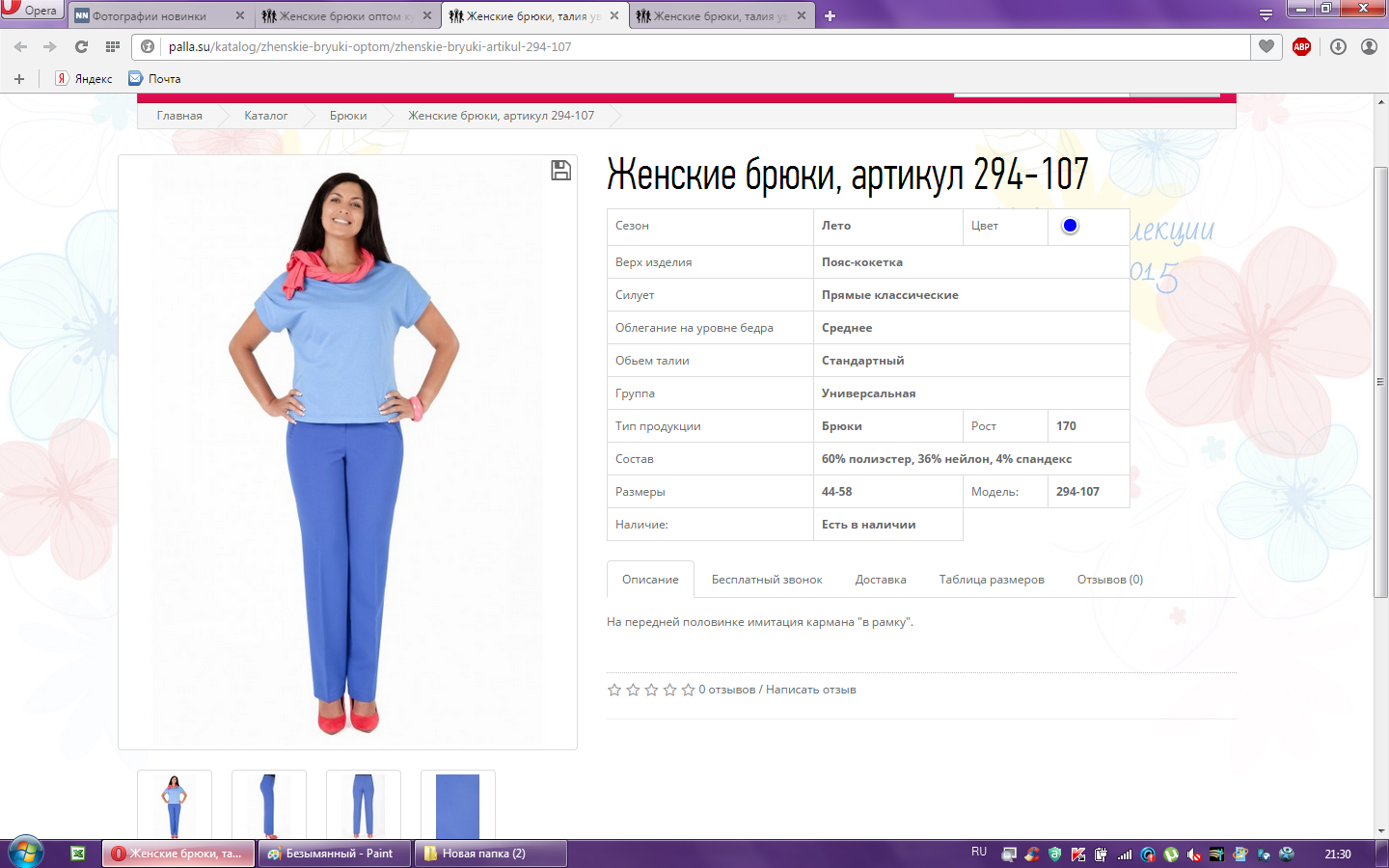Go to 'Главная' in the breadcrumbs
The width and height of the screenshot is (1389, 868).
coord(179,116)
